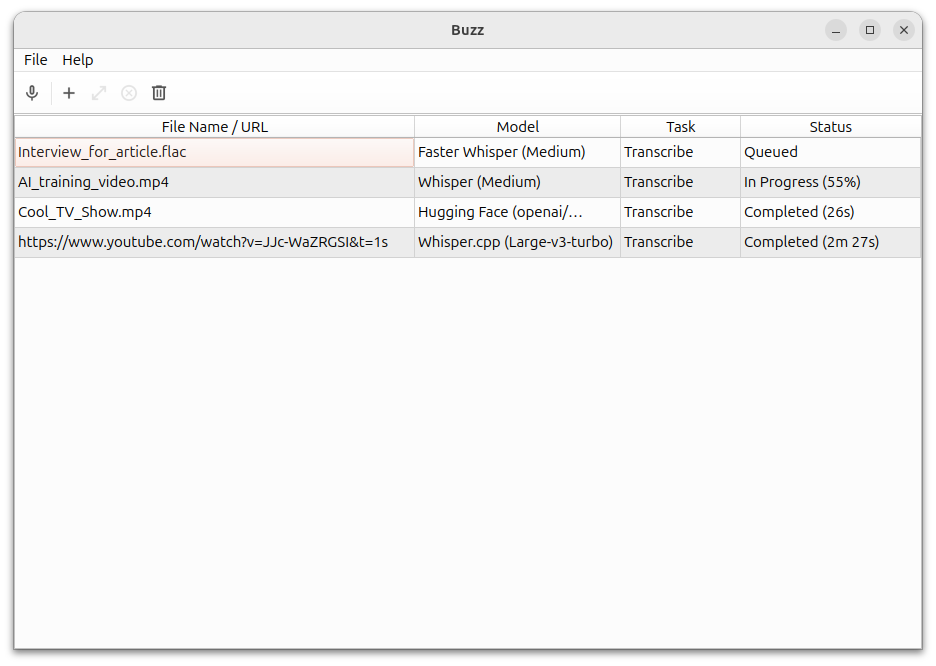This screenshot has width=936, height=666.
Task: Start a new microphone recording
Action: [32, 93]
